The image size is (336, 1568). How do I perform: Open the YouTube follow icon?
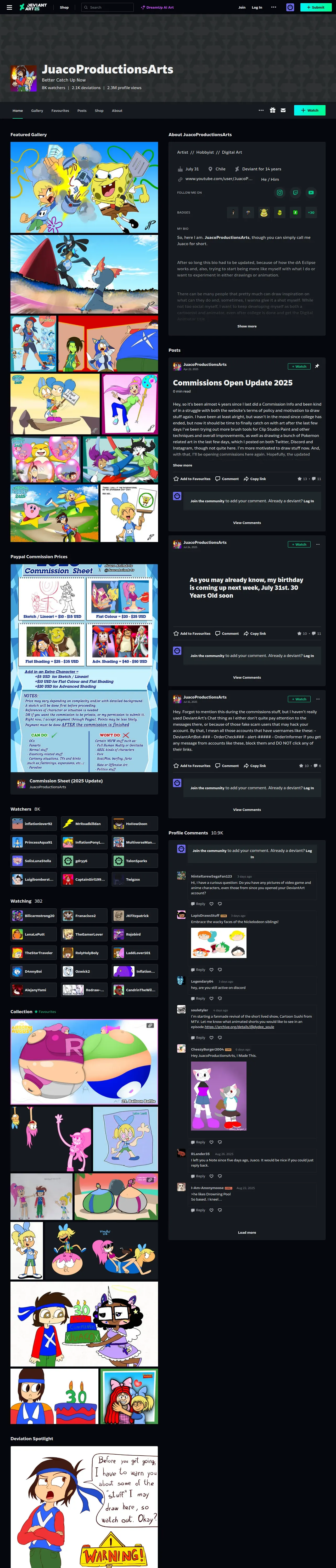pyautogui.click(x=311, y=192)
